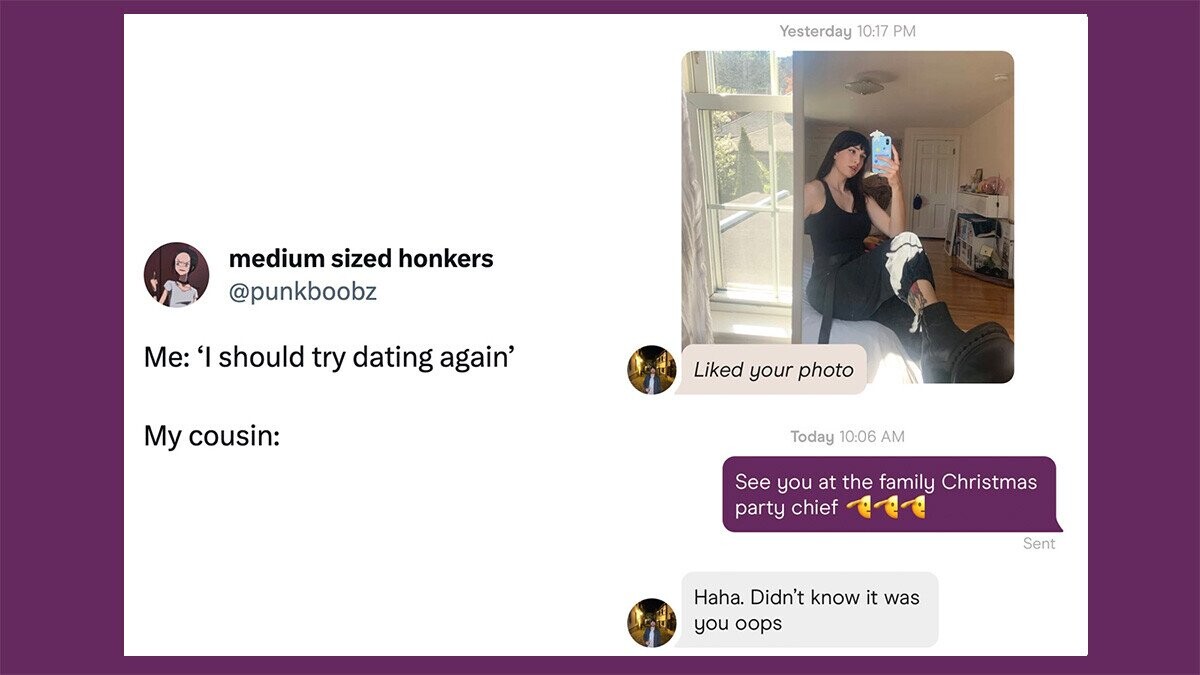
Task: Click the medium sized honkers profile avatar
Action: point(176,274)
